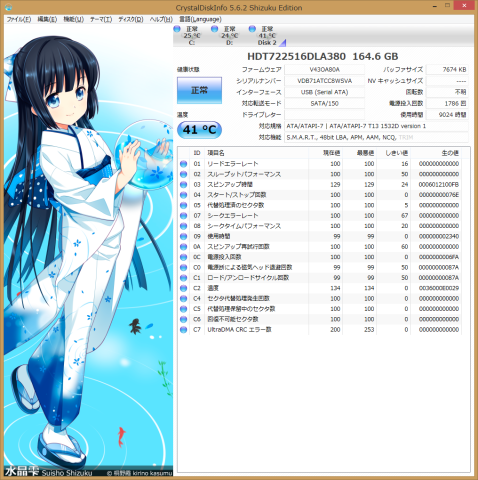Image resolution: width=478 pixels, height=480 pixels.
Task: Click status orb for ID C7 row
Action: [x=183, y=330]
